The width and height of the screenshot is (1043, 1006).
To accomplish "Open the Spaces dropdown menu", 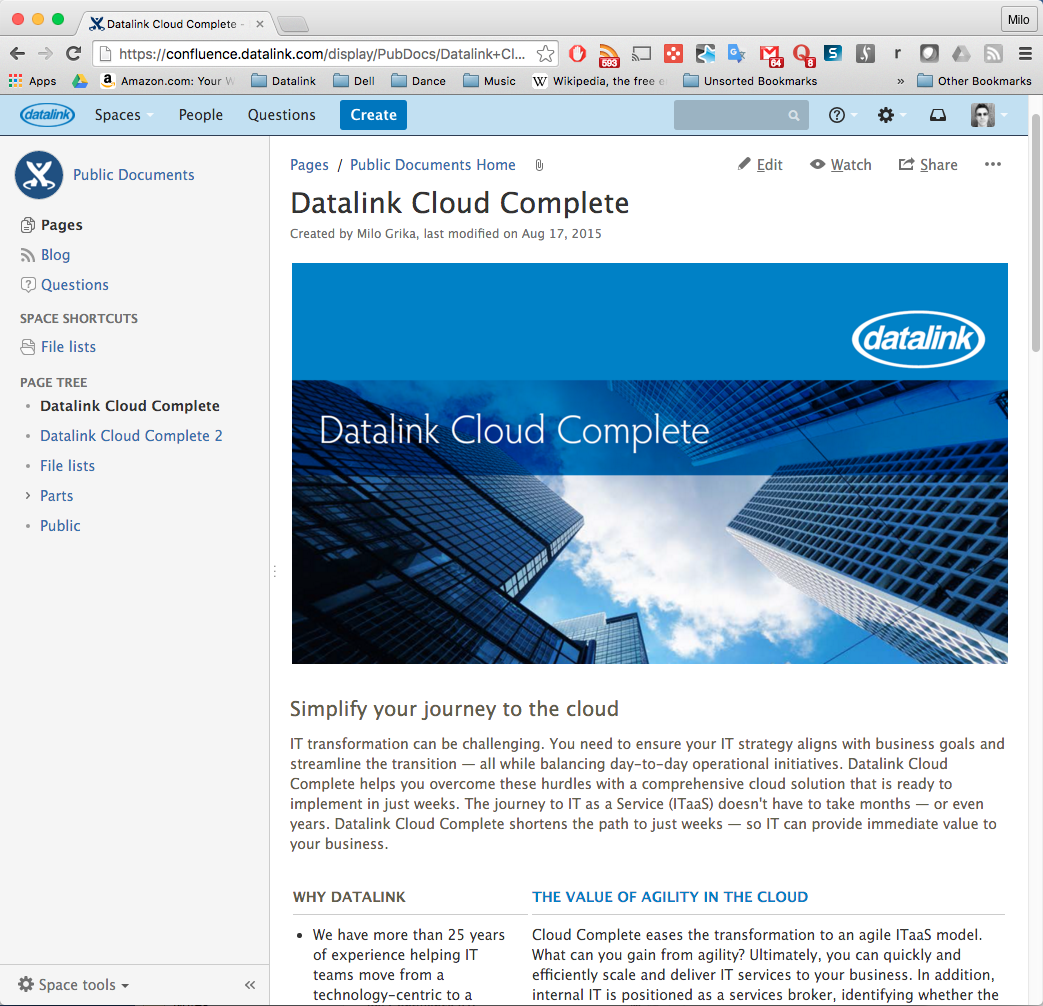I will (x=124, y=115).
